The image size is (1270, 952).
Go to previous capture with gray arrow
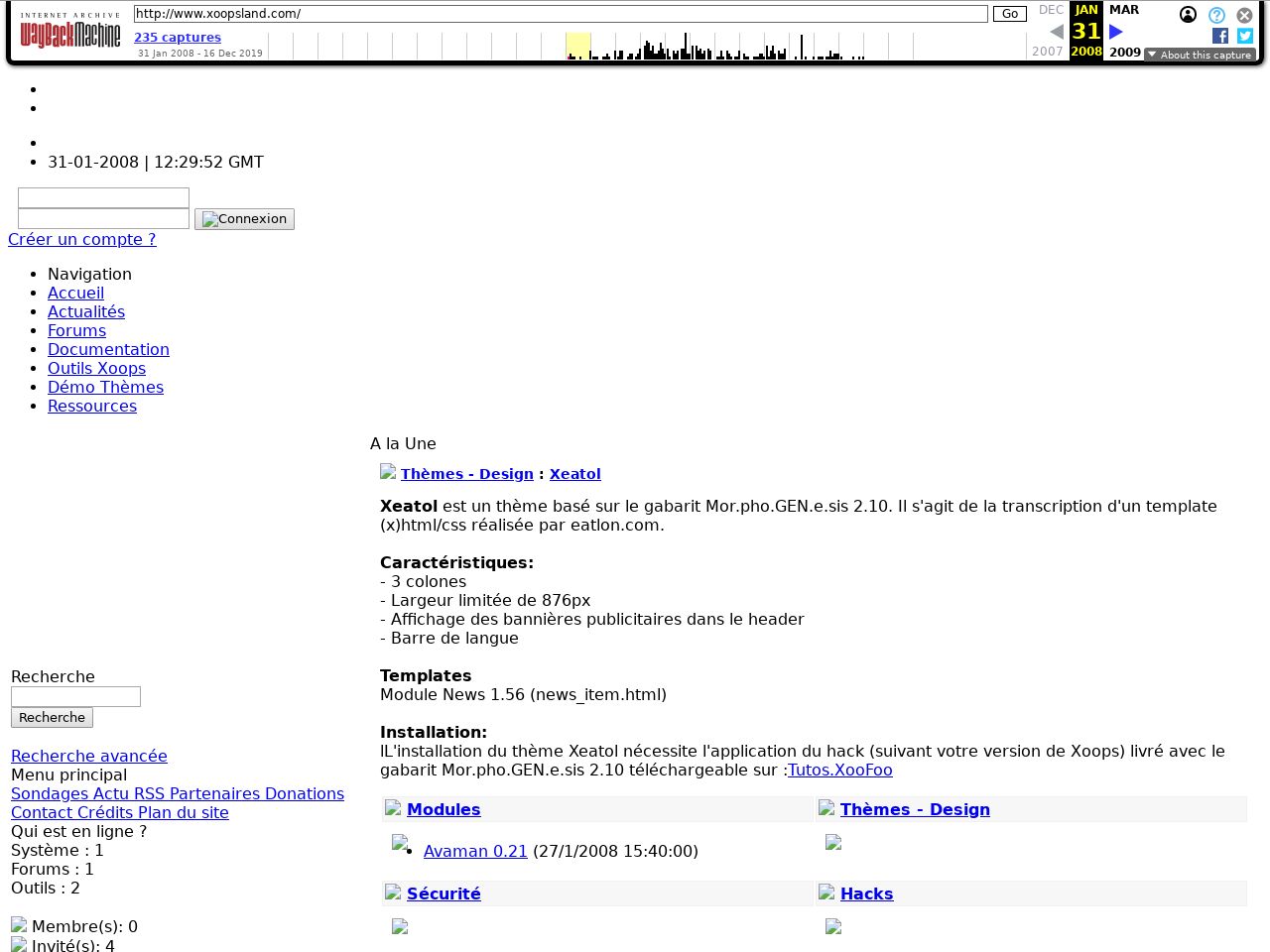[1057, 32]
